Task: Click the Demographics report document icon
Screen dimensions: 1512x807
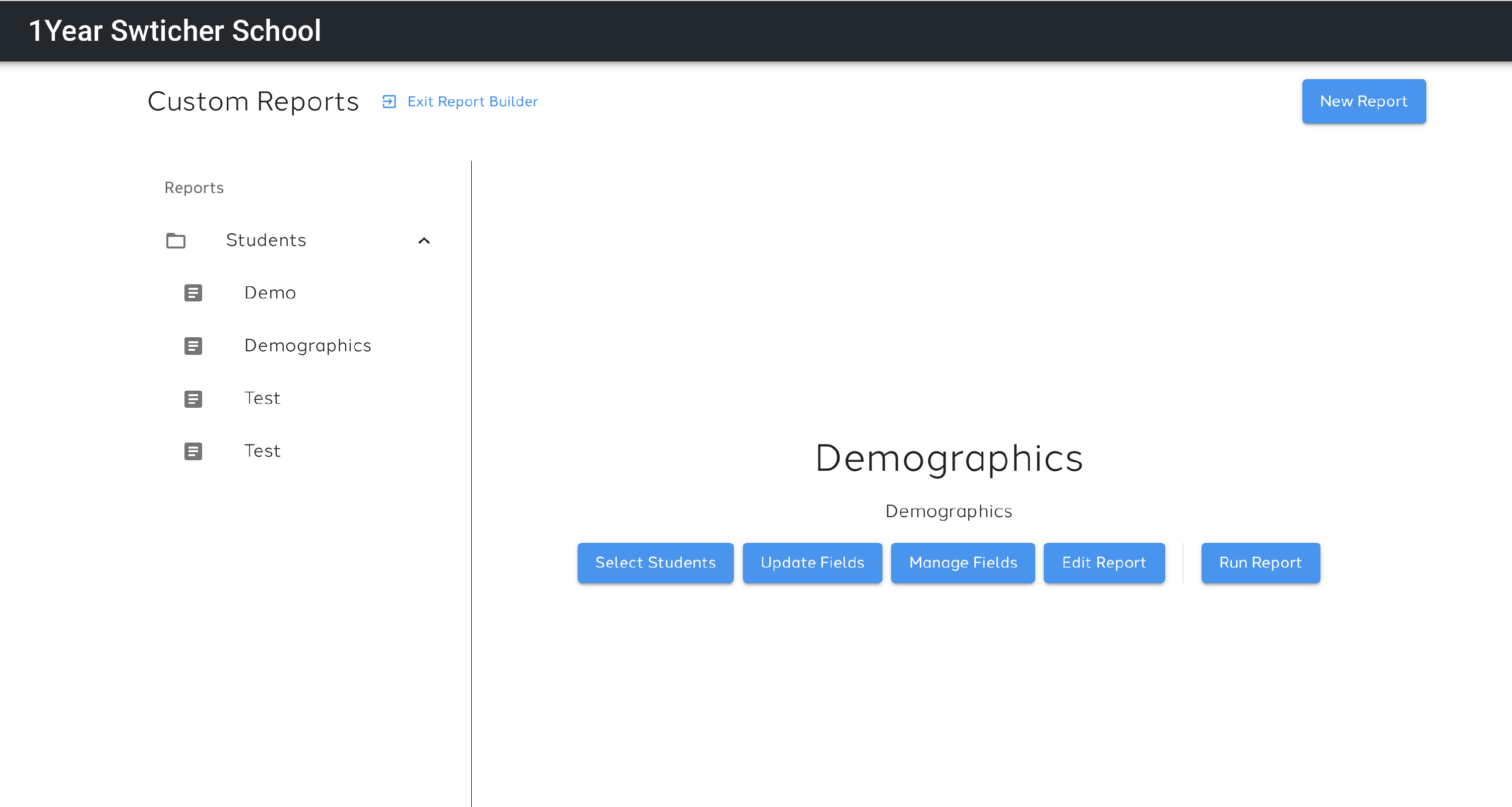Action: click(193, 346)
